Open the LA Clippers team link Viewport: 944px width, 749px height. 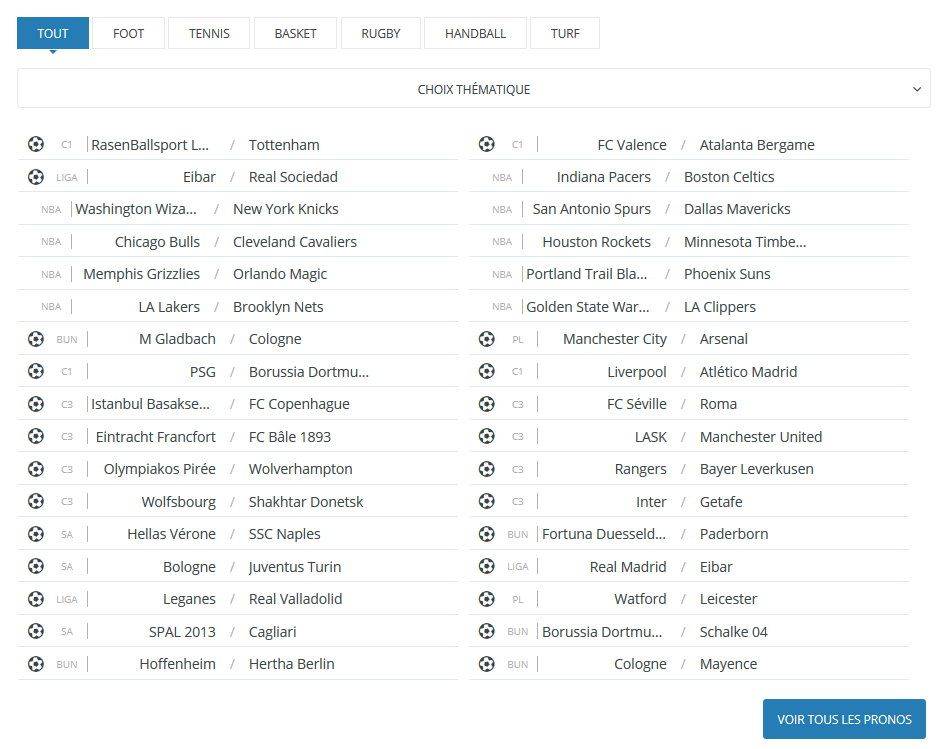[720, 307]
